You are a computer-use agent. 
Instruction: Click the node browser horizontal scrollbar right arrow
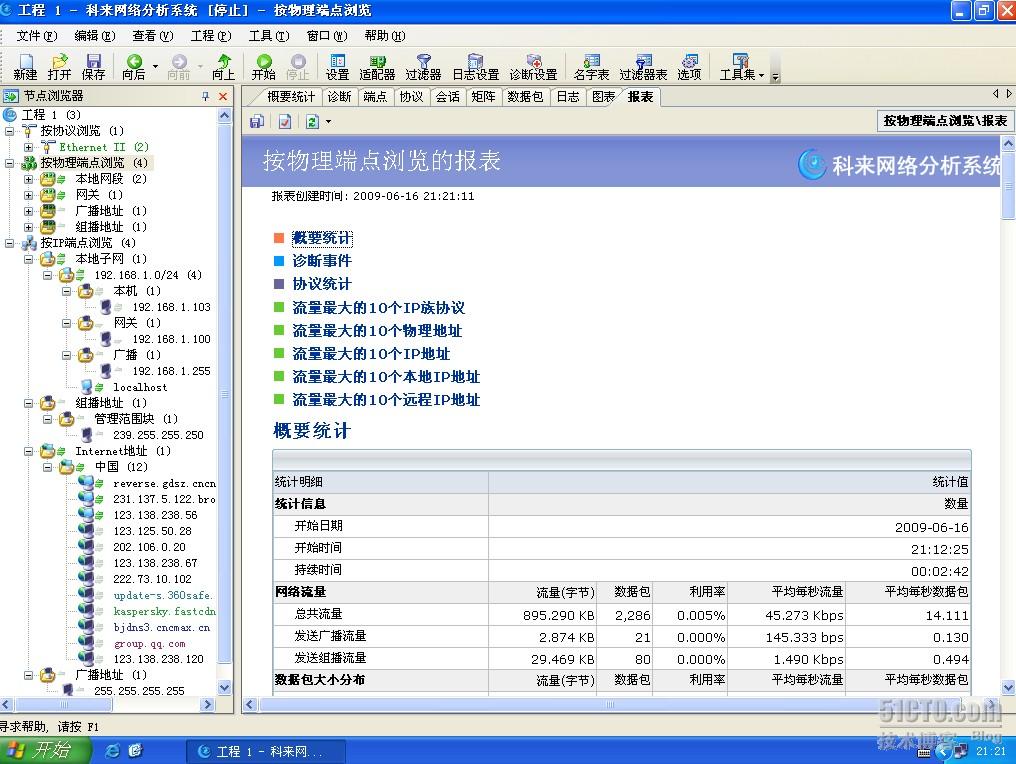208,704
